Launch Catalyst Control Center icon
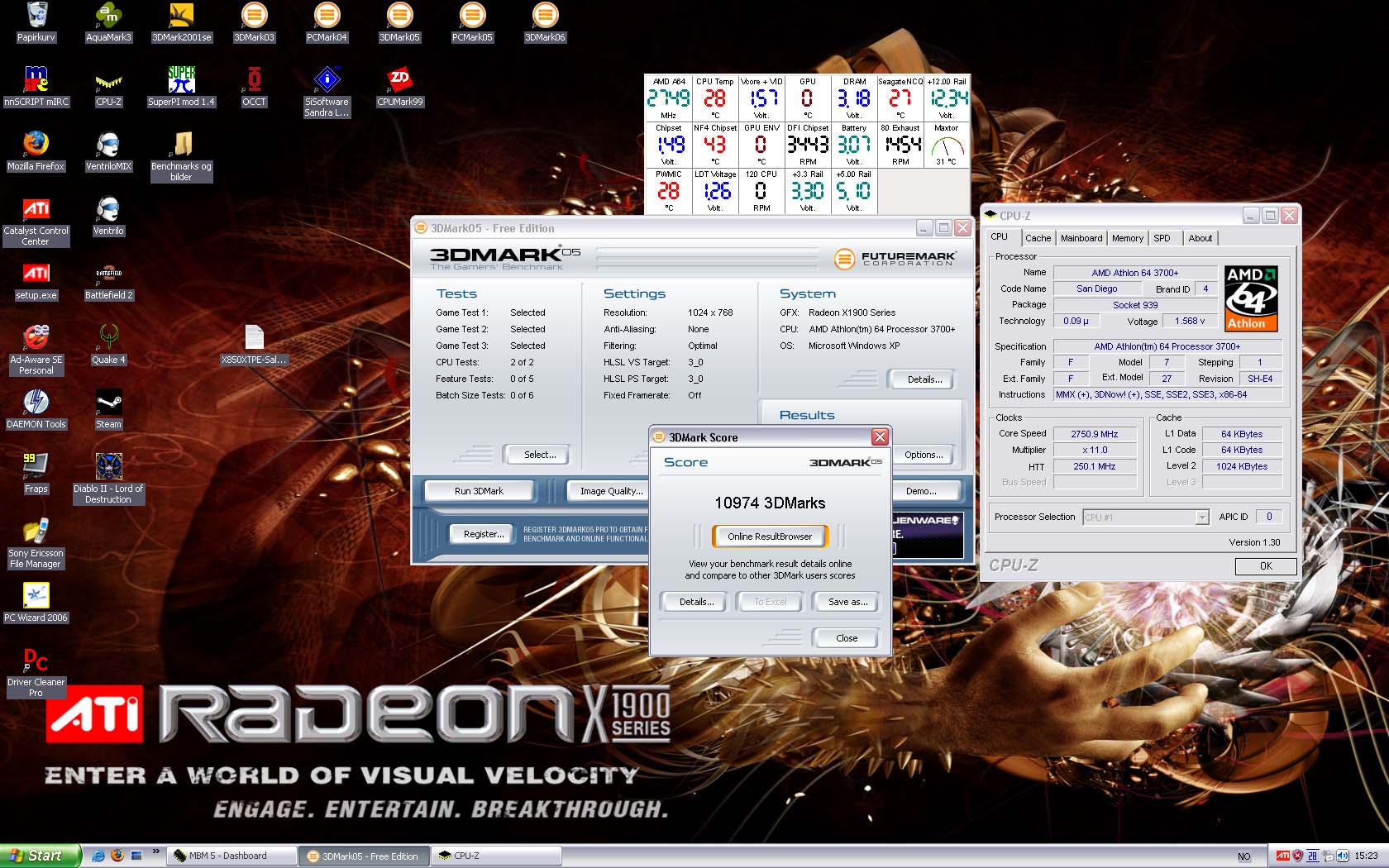The height and width of the screenshot is (868, 1389). 36,220
